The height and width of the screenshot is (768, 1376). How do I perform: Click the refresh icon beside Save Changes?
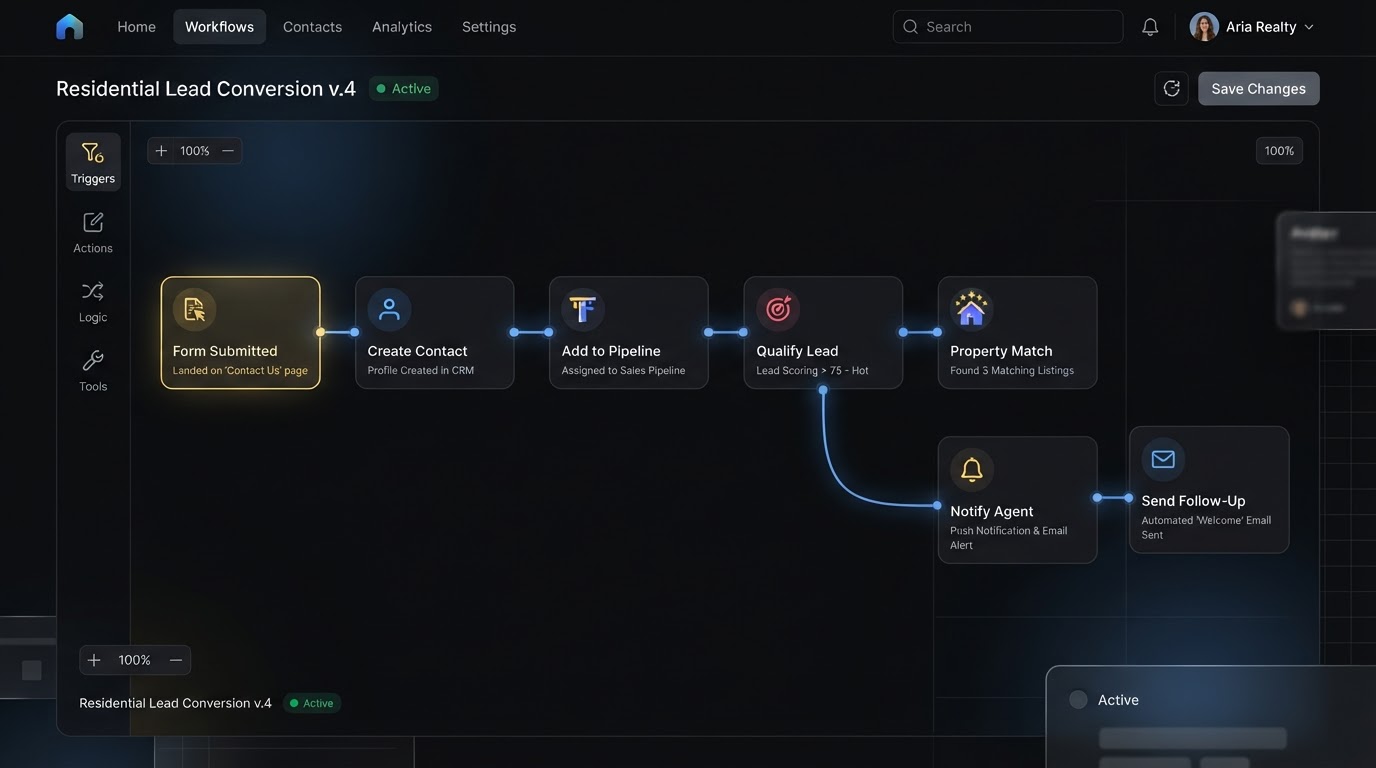tap(1172, 88)
